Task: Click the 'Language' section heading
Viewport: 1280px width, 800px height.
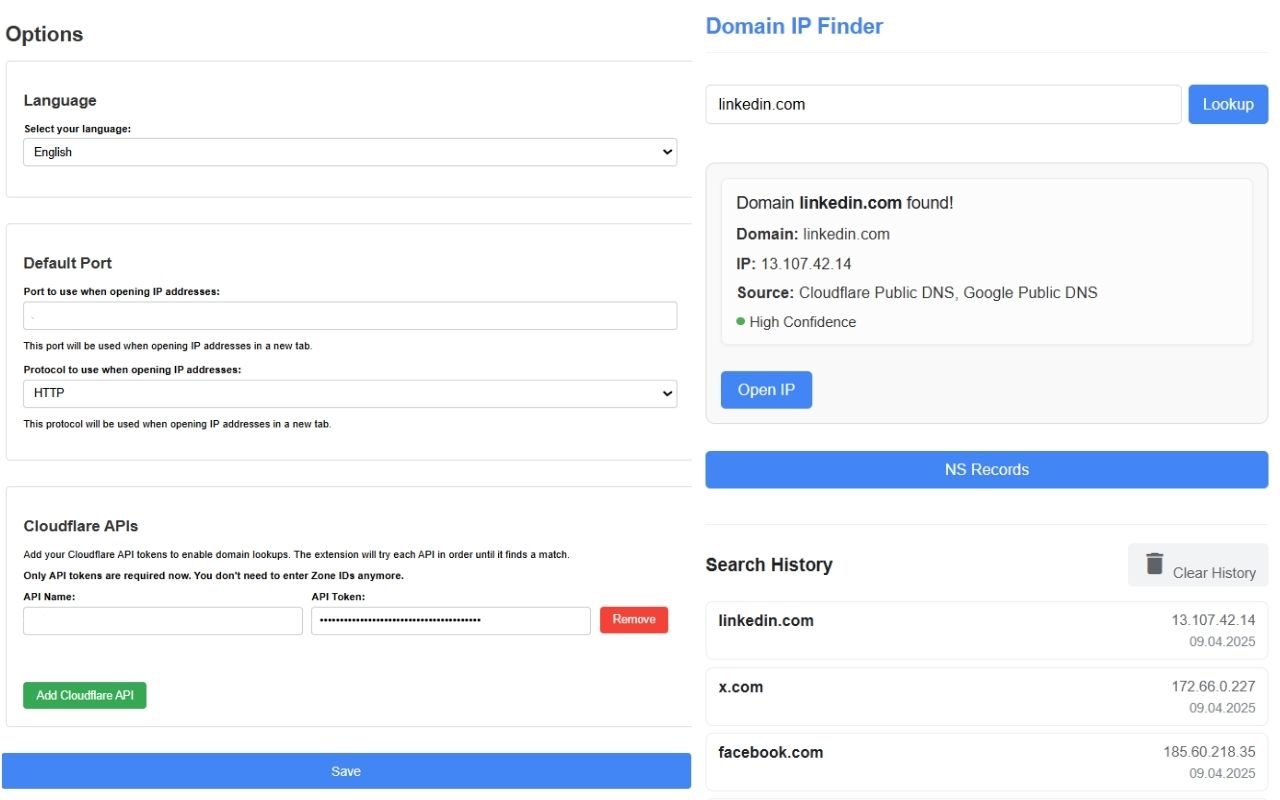Action: (x=60, y=101)
